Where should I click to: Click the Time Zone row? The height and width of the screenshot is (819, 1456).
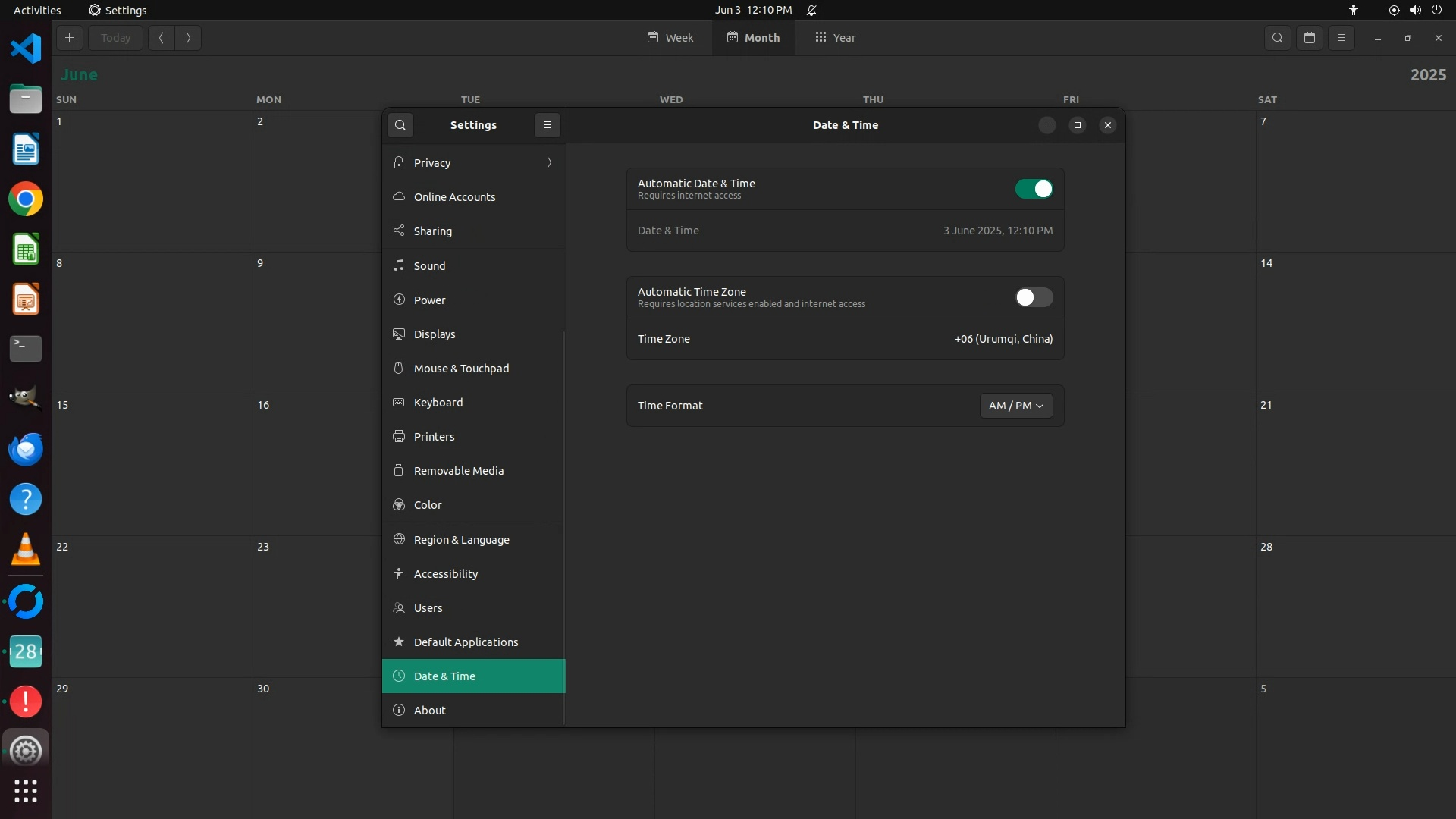click(x=845, y=339)
